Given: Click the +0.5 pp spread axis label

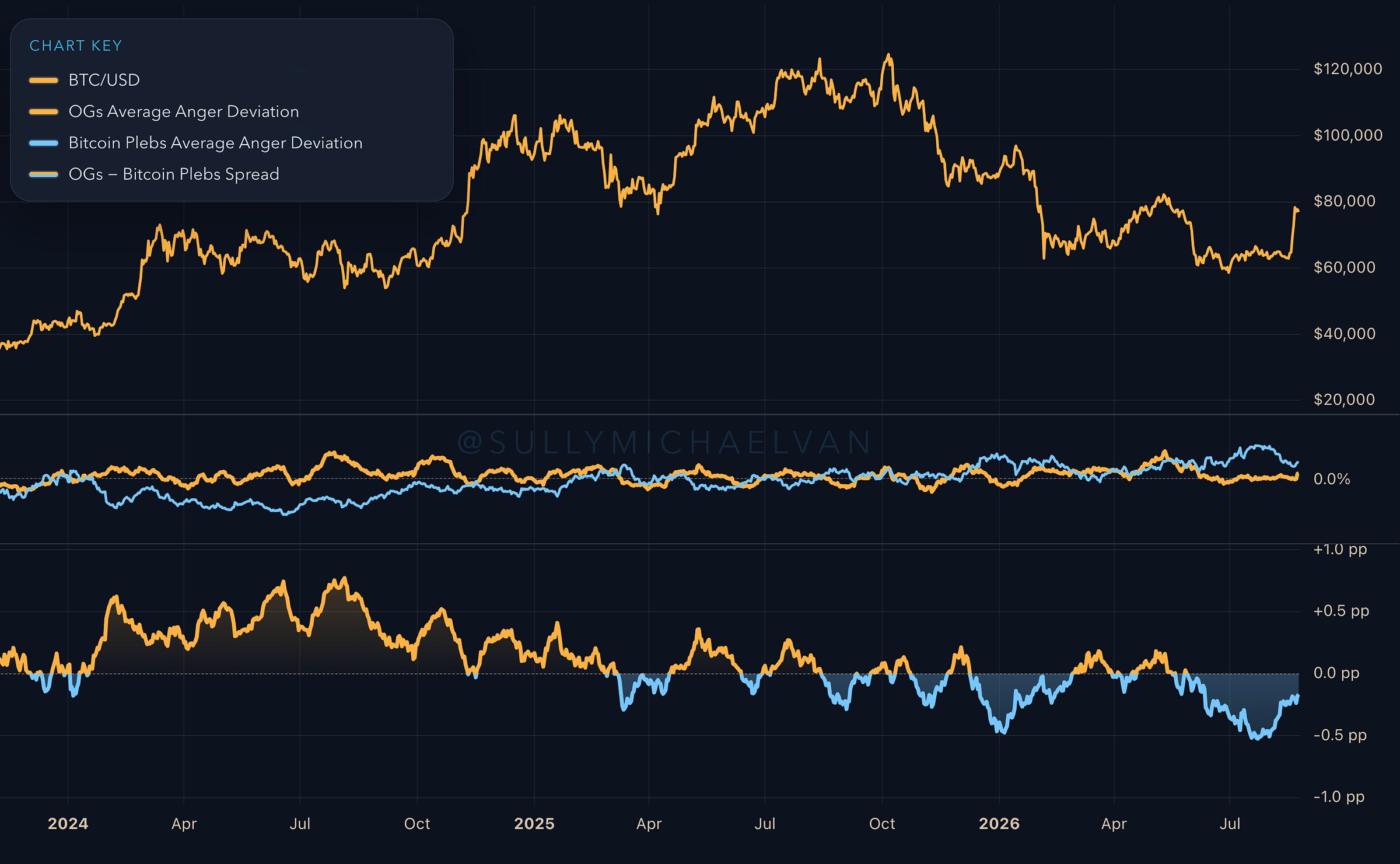Looking at the screenshot, I should [1341, 611].
